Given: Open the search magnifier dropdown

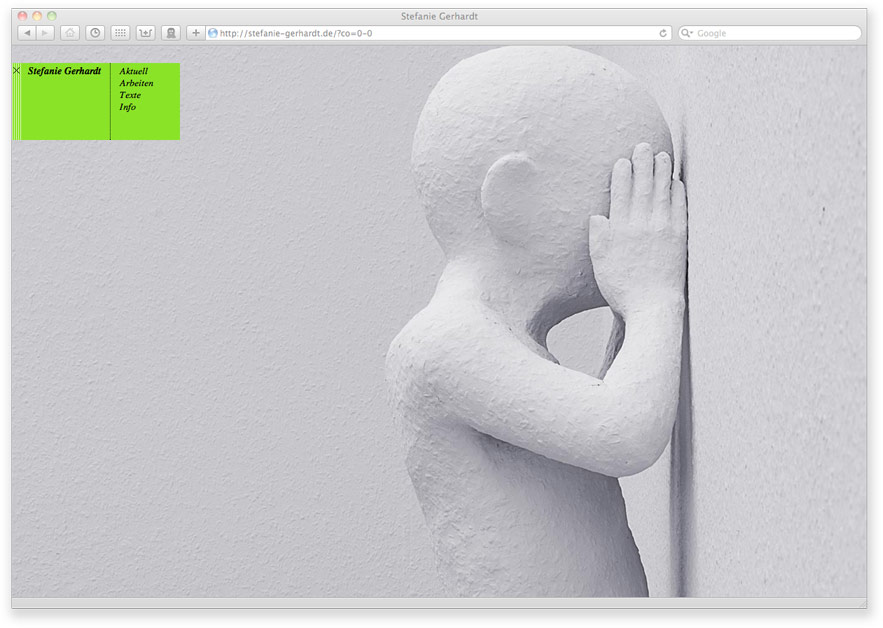Looking at the screenshot, I should (687, 33).
